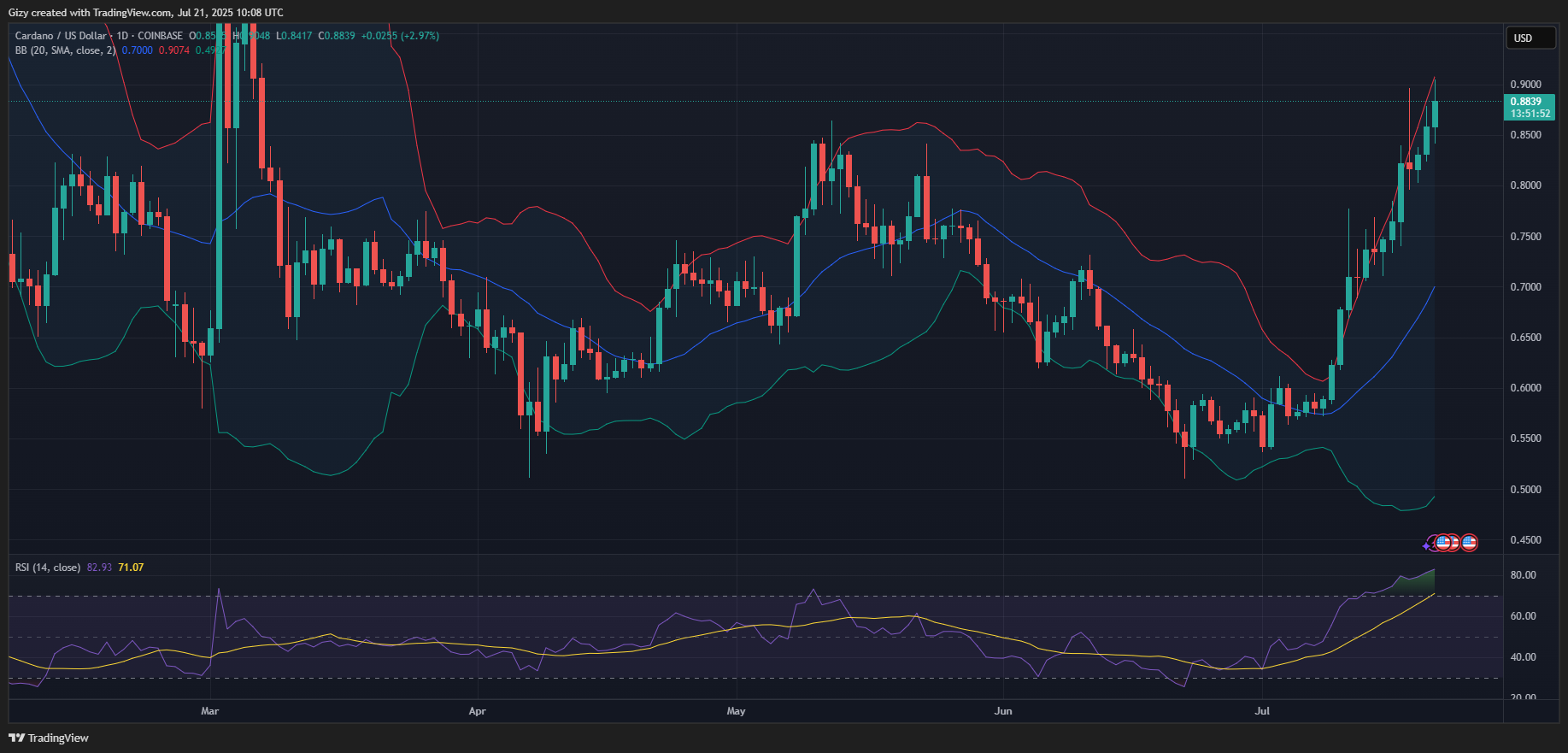
Task: Click the green current price label 0.8839 on the axis
Action: pos(1526,102)
